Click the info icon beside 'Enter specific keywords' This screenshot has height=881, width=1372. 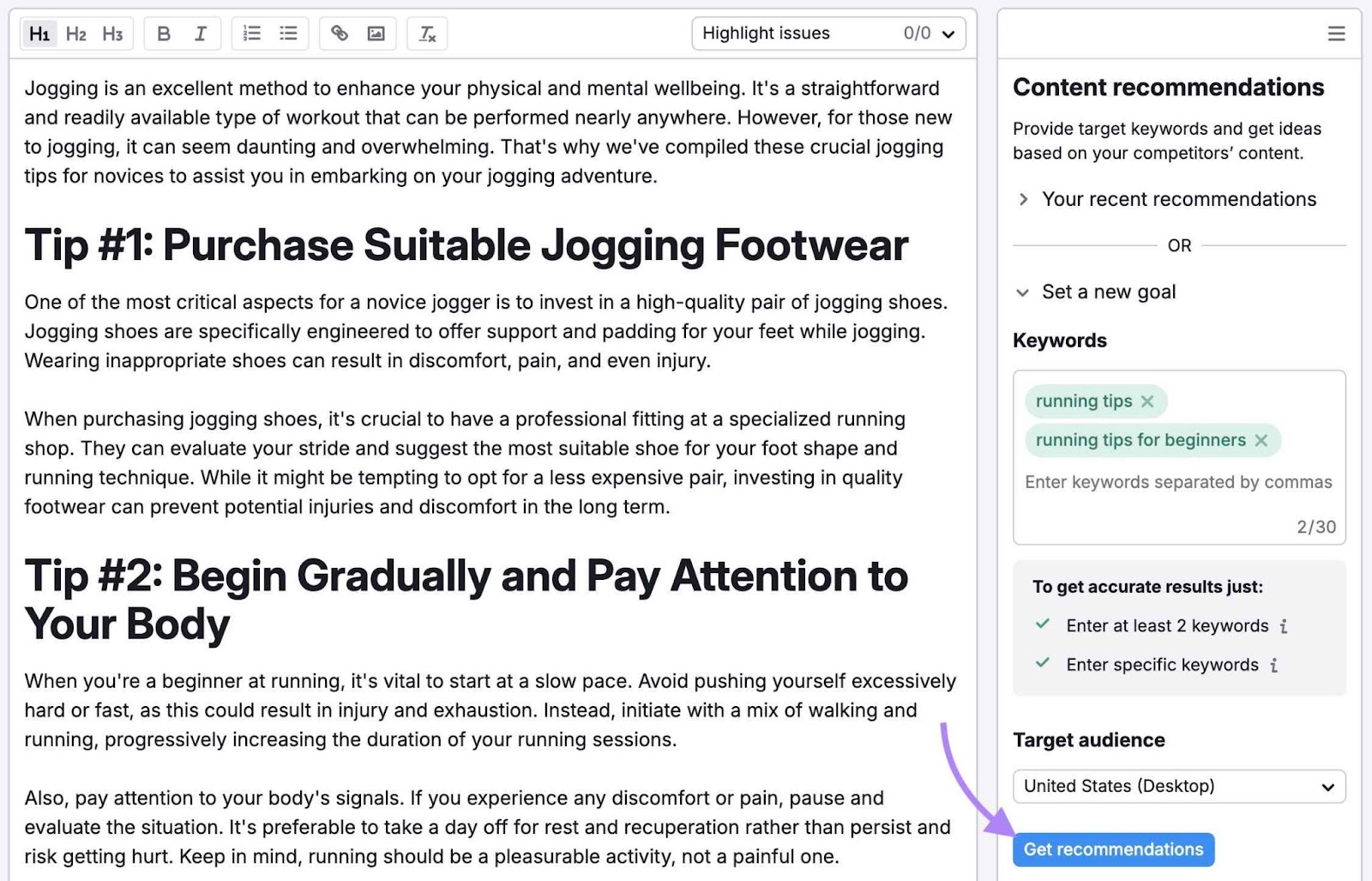click(x=1274, y=665)
